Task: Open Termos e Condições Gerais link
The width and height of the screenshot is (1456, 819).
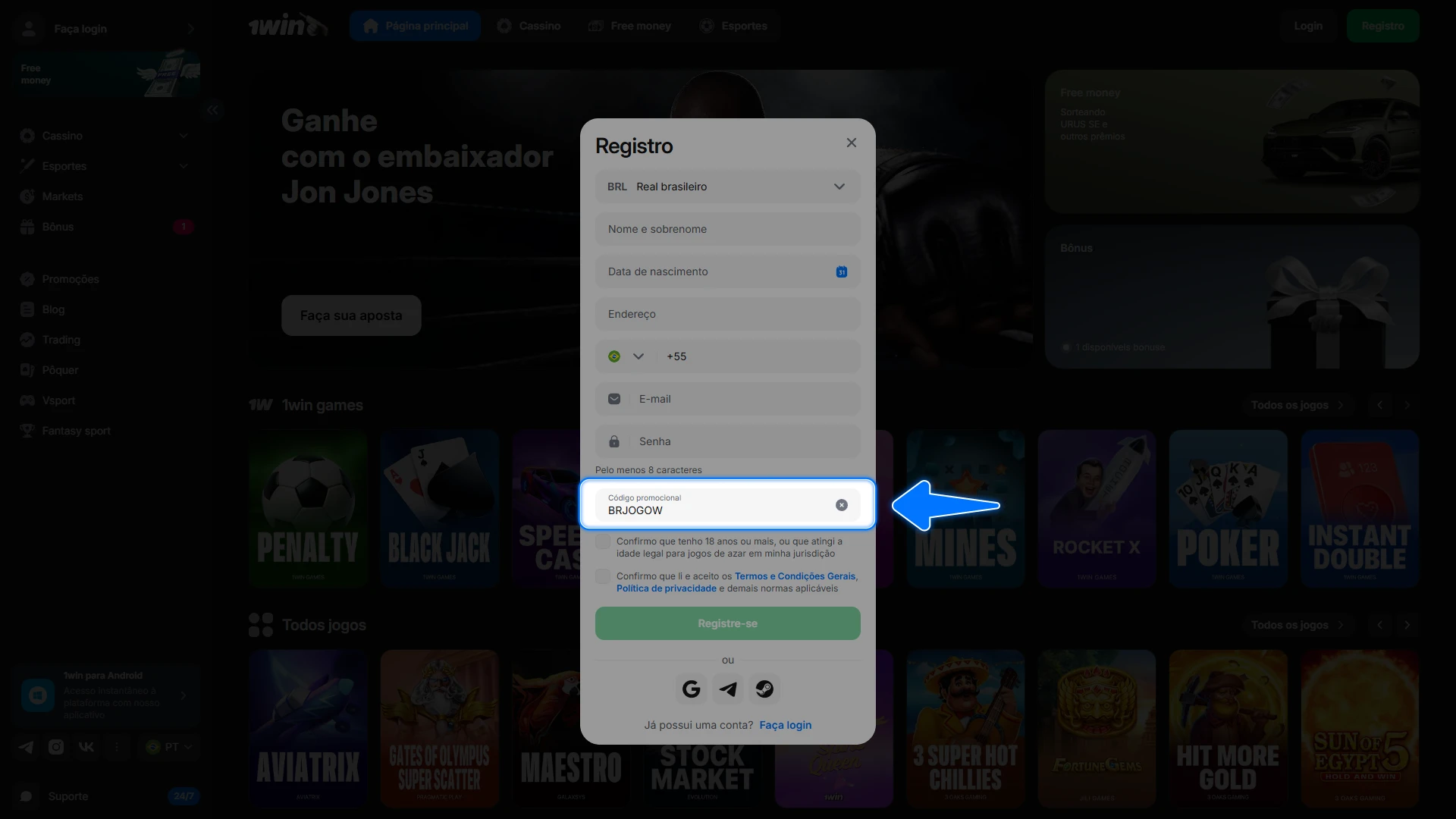Action: 795,576
